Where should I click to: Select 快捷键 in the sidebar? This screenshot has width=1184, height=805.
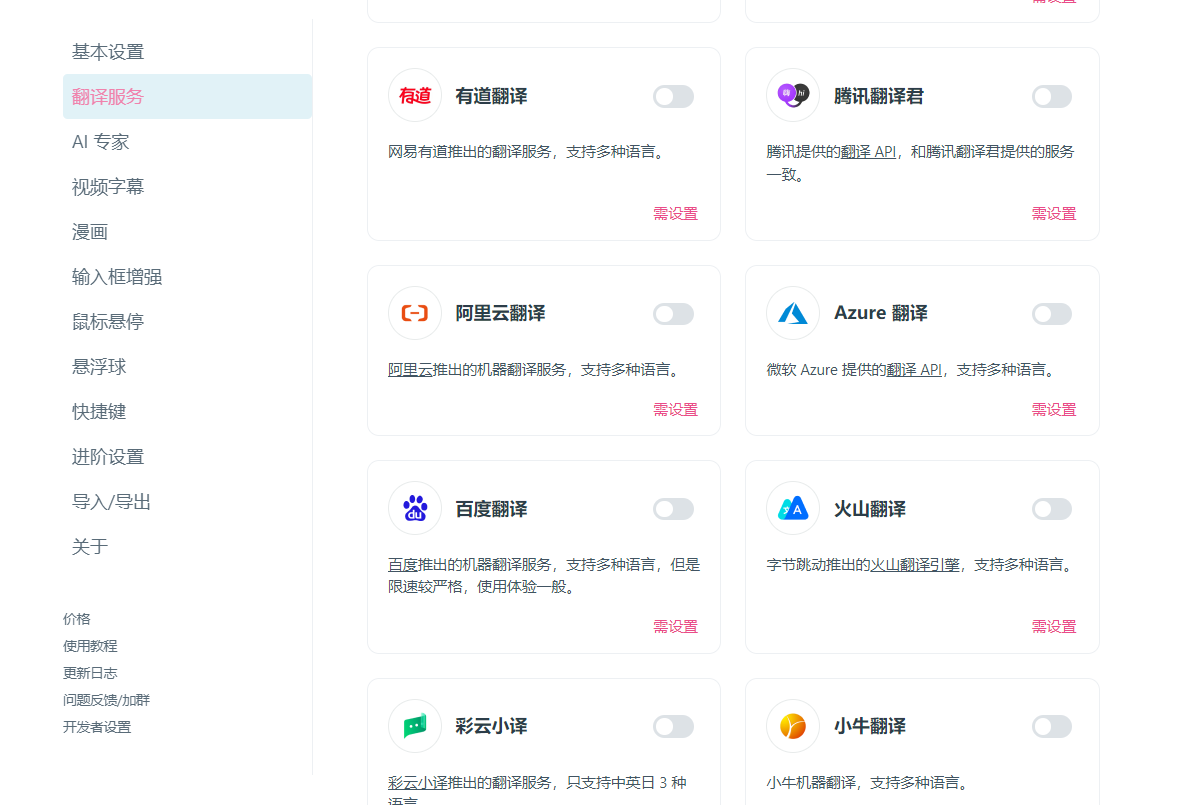click(187, 412)
